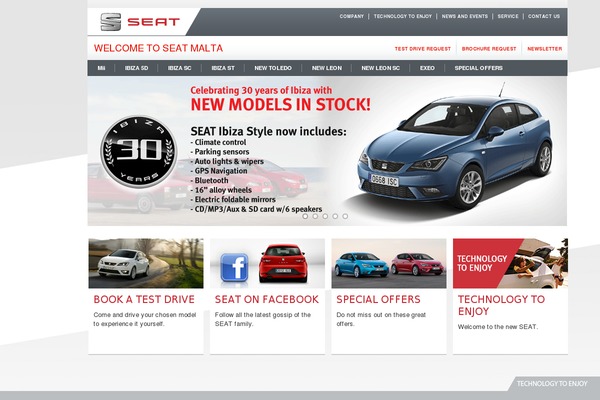Image resolution: width=600 pixels, height=400 pixels.
Task: Select the Mii model tab
Action: 101,68
